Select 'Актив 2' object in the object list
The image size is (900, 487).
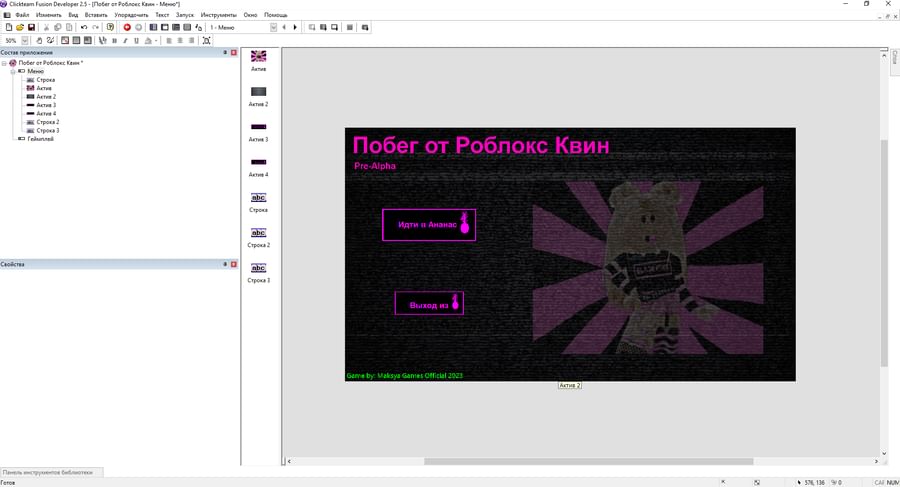point(258,96)
